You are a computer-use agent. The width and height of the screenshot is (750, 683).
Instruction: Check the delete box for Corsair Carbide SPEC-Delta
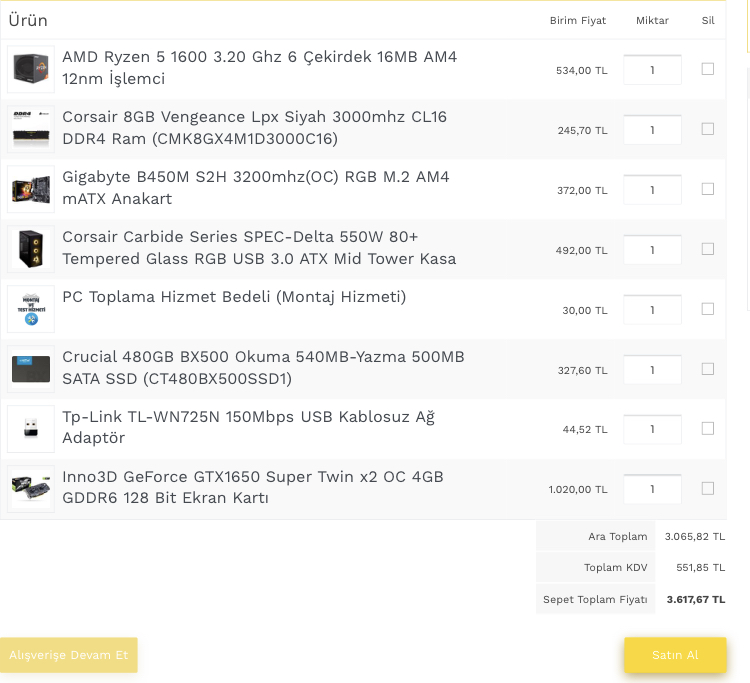tap(707, 249)
